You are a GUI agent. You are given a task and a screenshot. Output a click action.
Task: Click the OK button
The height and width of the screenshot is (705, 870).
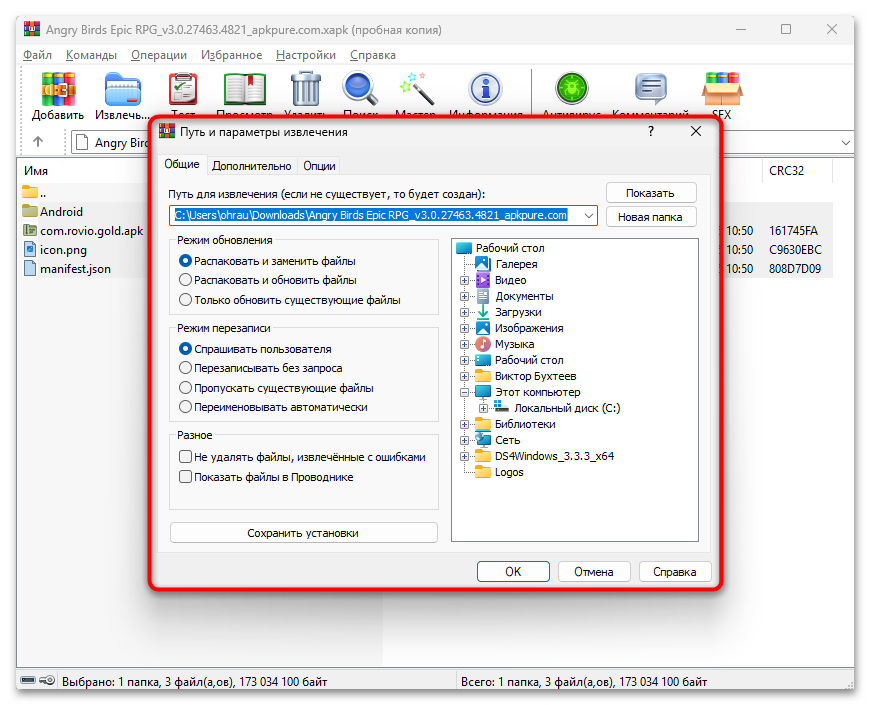coord(513,571)
